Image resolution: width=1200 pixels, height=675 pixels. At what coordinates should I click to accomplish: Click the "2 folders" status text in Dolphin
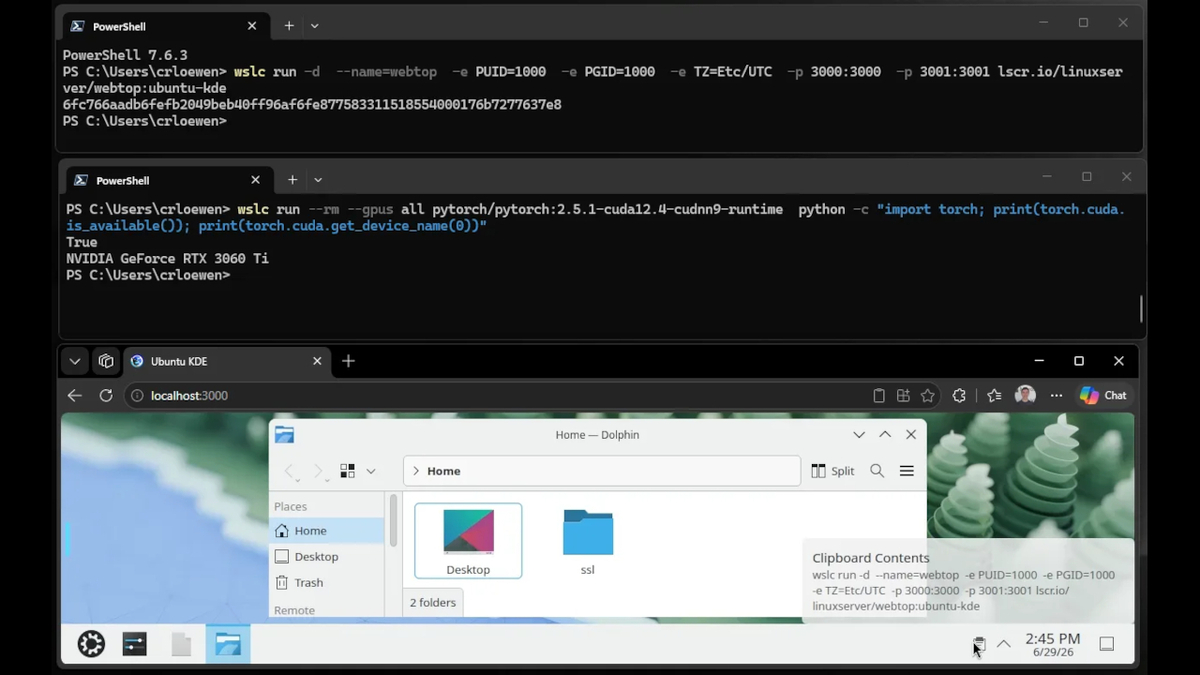433,603
